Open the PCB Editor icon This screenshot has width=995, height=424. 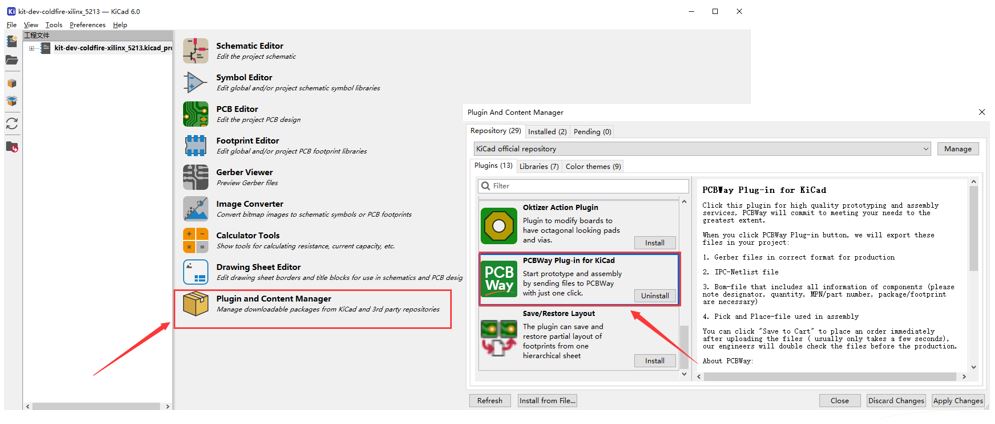[196, 114]
